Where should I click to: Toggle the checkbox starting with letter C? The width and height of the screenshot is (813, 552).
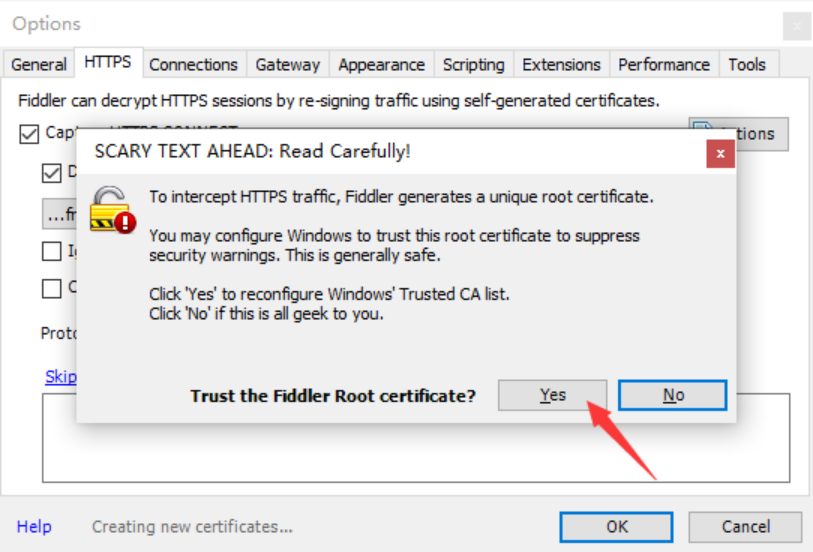[x=52, y=288]
